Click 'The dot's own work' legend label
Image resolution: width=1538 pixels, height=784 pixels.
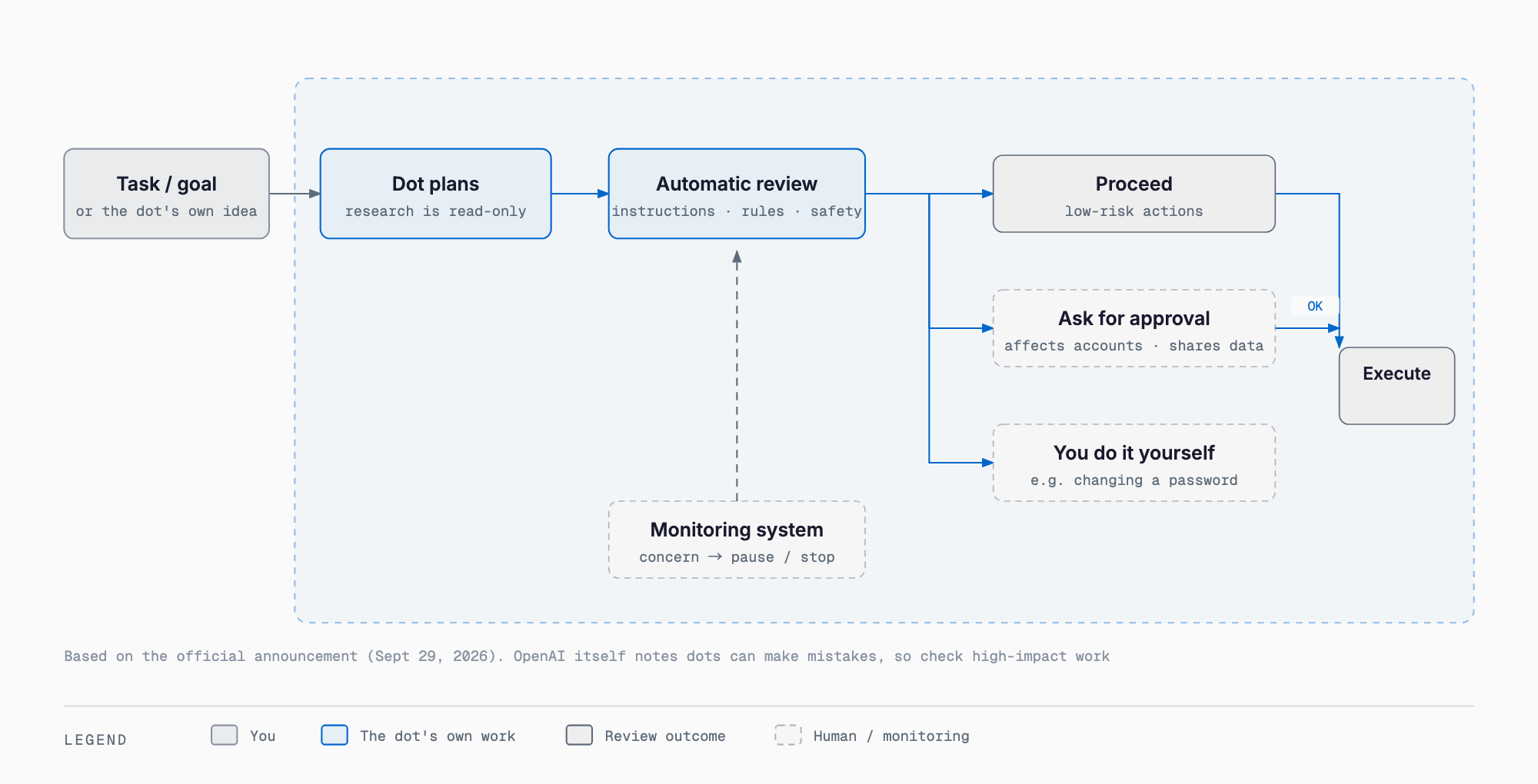click(x=438, y=736)
